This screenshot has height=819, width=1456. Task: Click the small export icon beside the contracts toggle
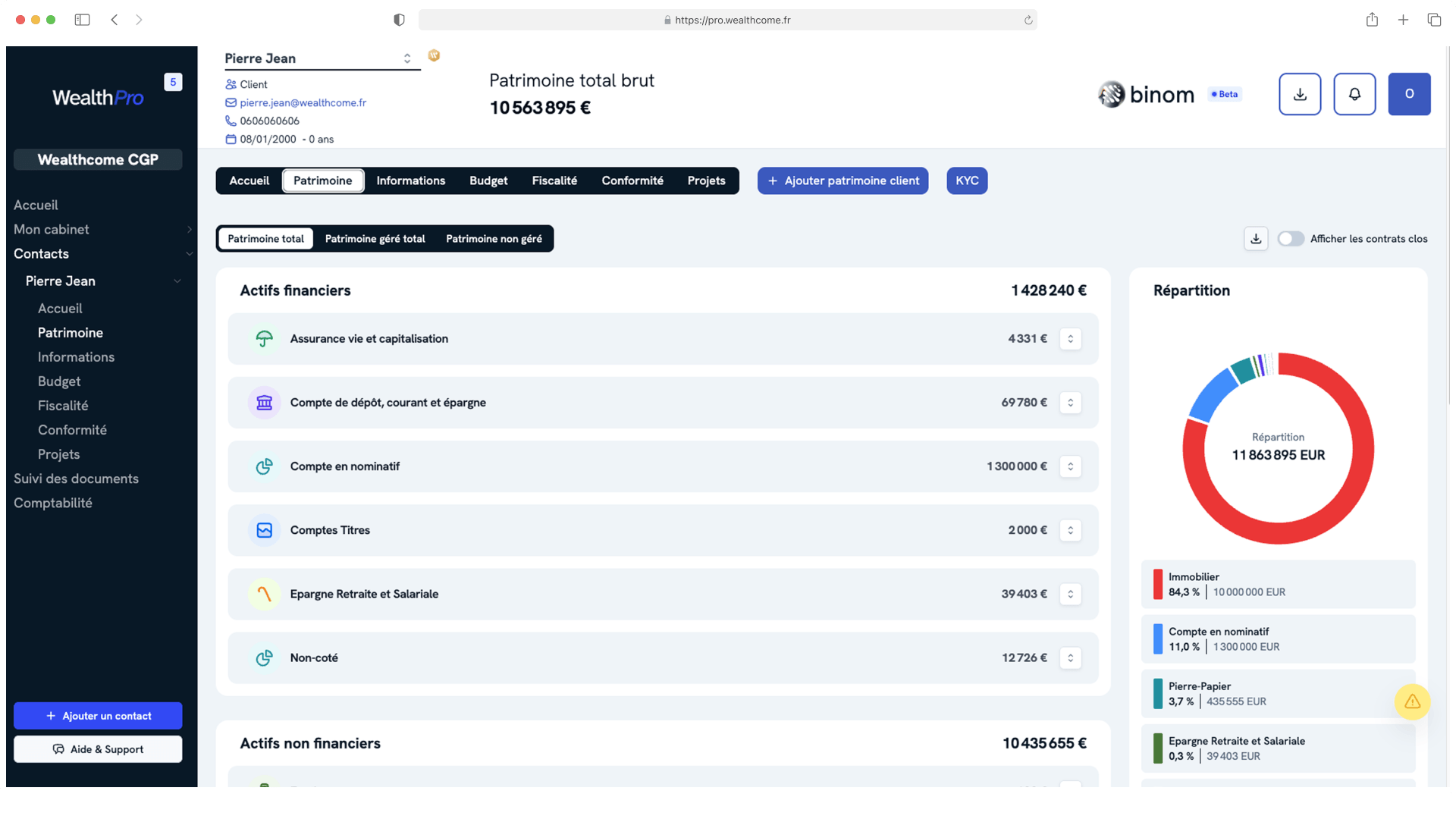click(1256, 239)
